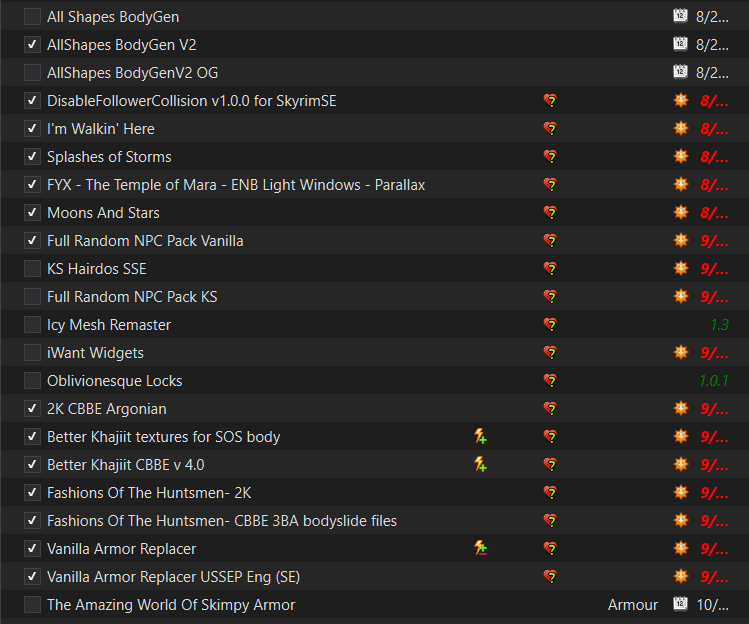
Task: Click calendar icon in AllShapes BodyGen V2 row
Action: coord(680,44)
